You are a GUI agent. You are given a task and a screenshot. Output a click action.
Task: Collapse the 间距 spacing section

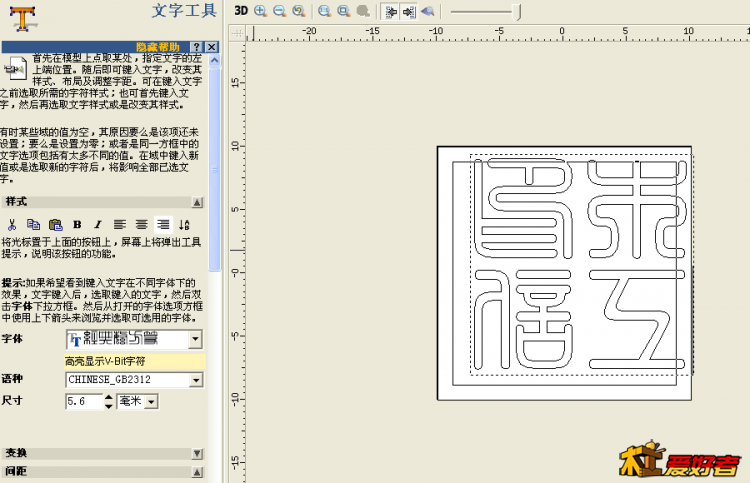coord(197,472)
